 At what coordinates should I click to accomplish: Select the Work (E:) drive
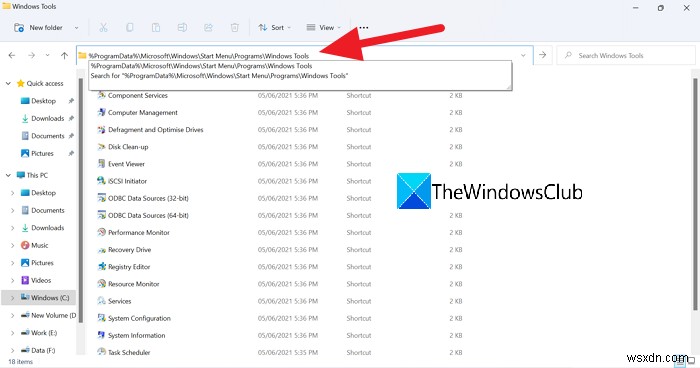[x=39, y=333]
